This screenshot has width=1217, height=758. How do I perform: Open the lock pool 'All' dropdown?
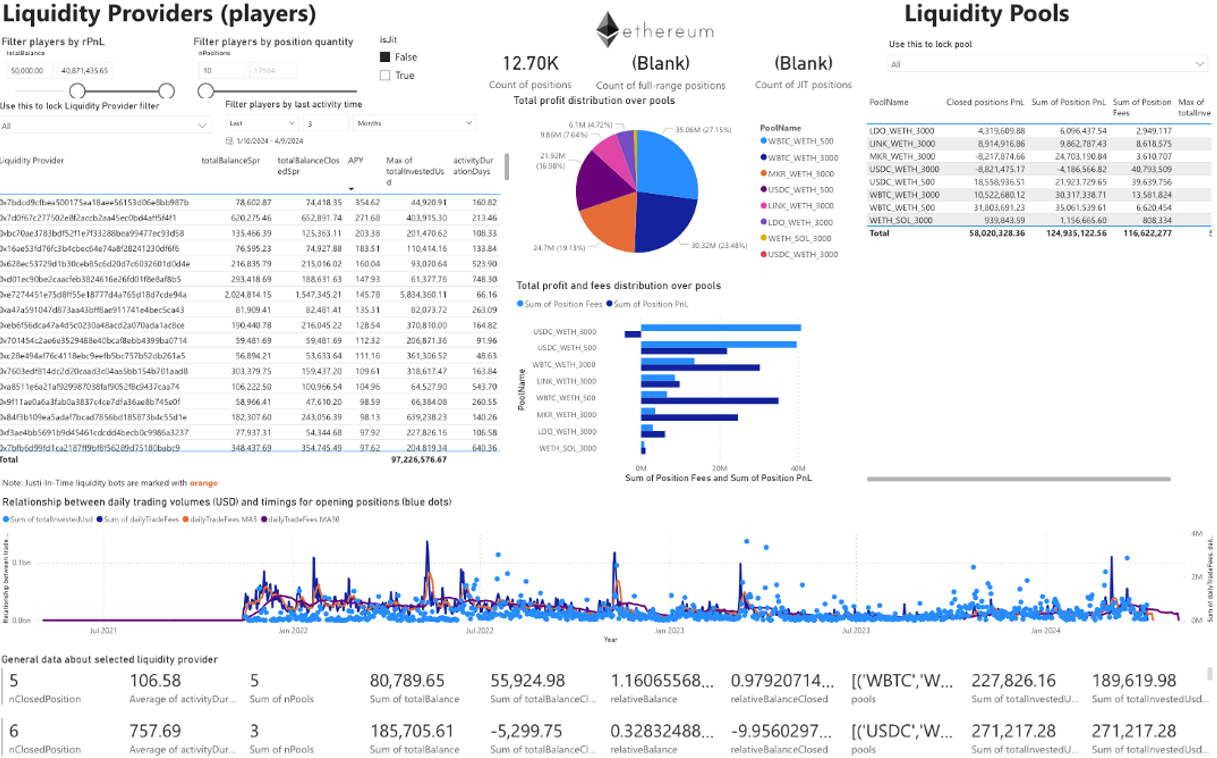click(1048, 64)
